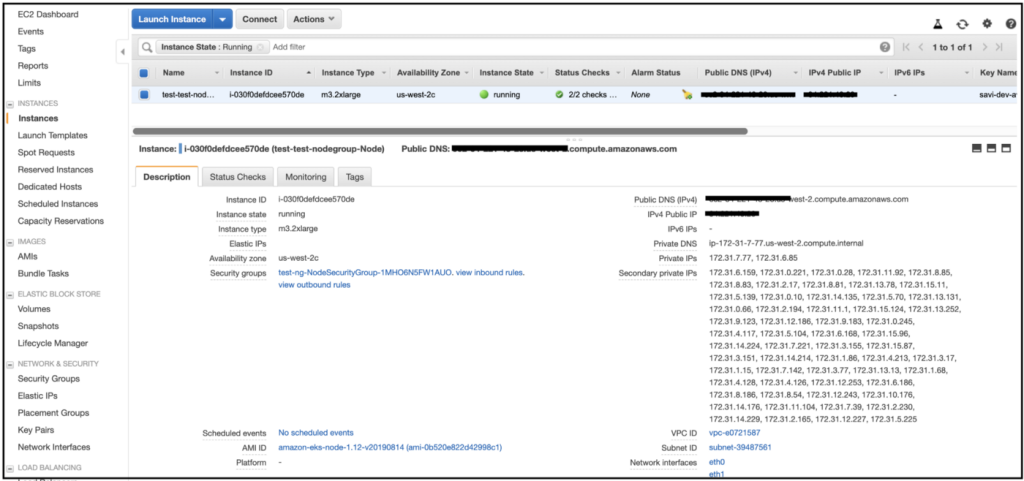Go to next page of results
The height and width of the screenshot is (481, 1024).
985,47
